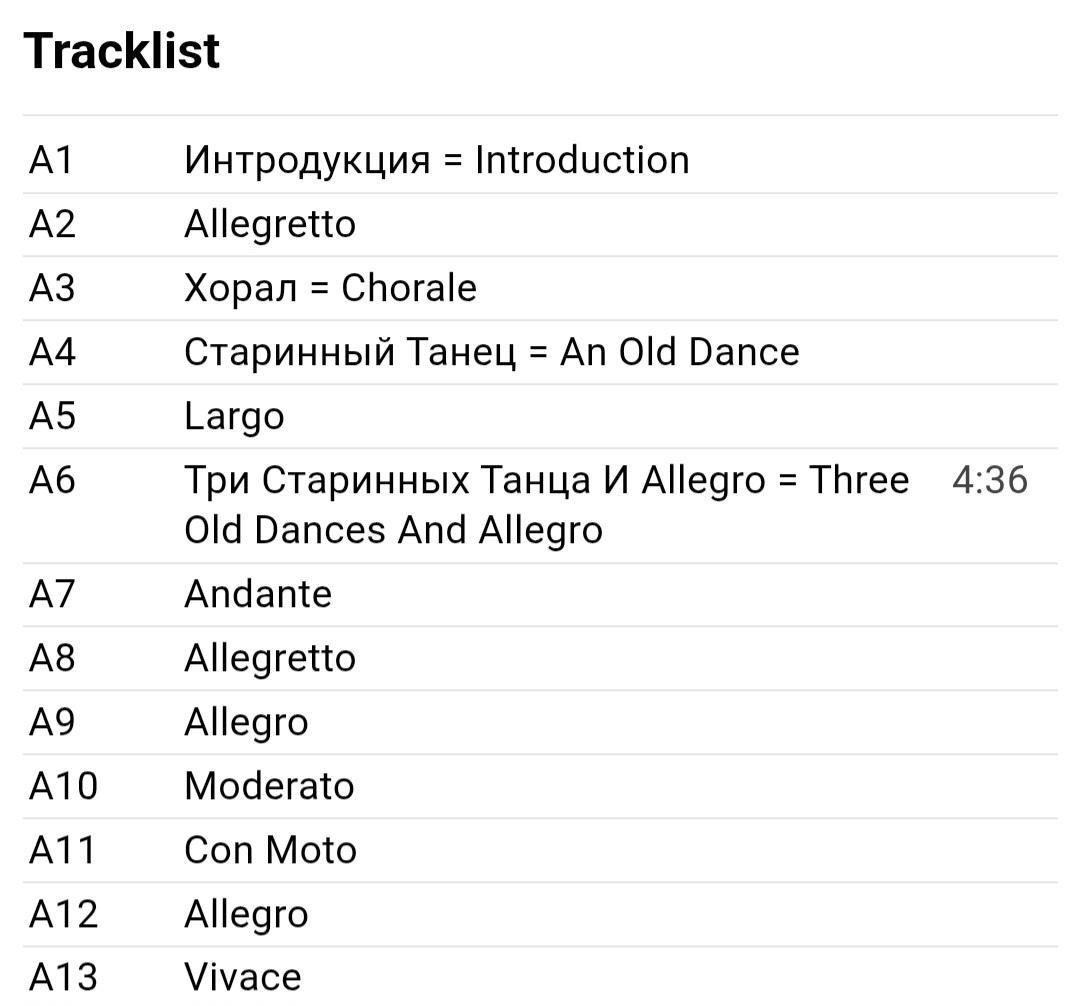Image resolution: width=1080 pixels, height=1006 pixels.
Task: Select the Allegro title on track A9
Action: [246, 722]
